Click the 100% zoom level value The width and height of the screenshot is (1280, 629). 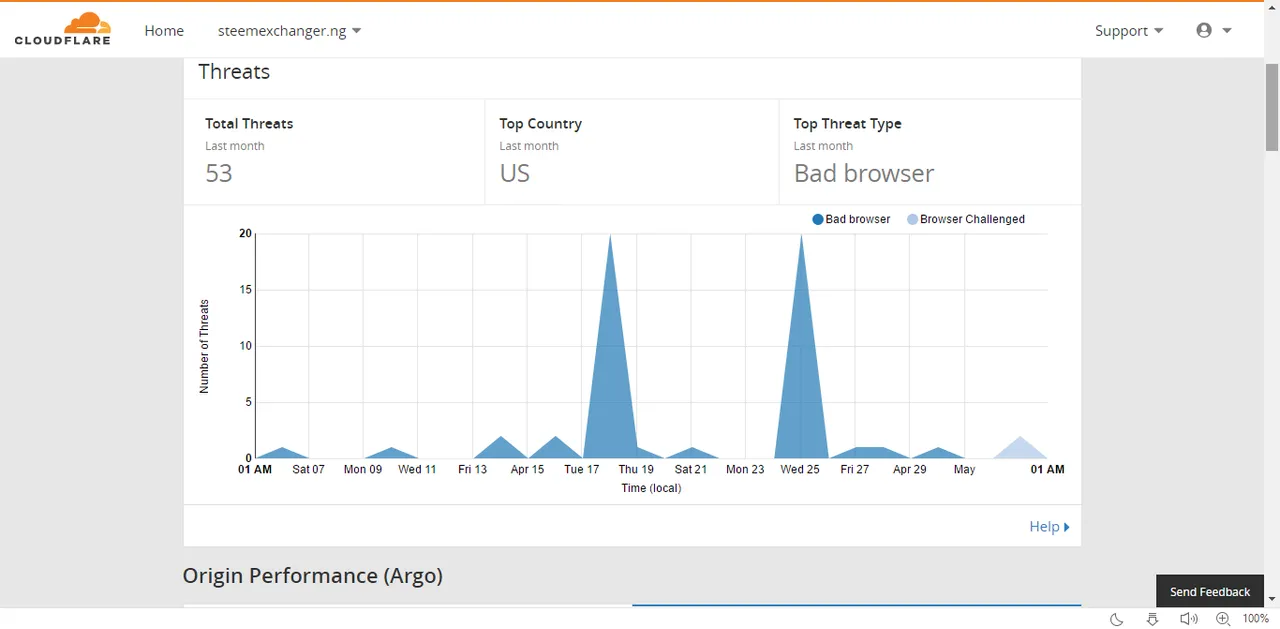(1255, 619)
